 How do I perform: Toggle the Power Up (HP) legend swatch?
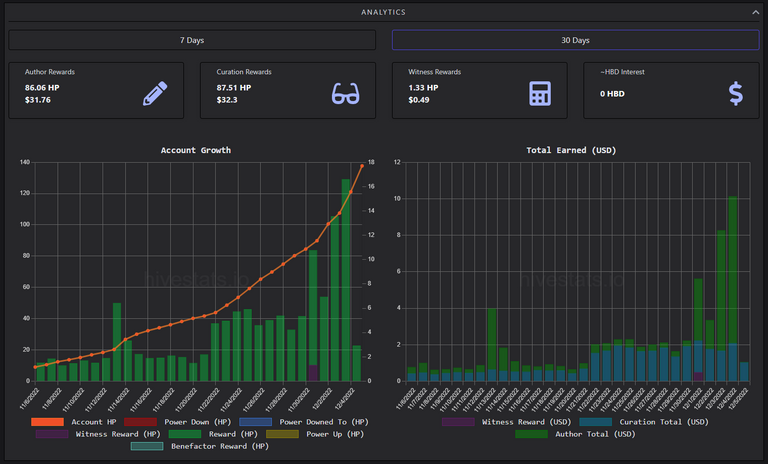tap(282, 434)
